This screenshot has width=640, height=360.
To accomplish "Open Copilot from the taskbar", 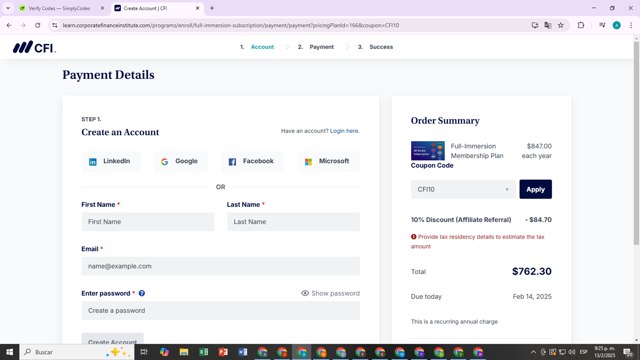I will point(164,352).
